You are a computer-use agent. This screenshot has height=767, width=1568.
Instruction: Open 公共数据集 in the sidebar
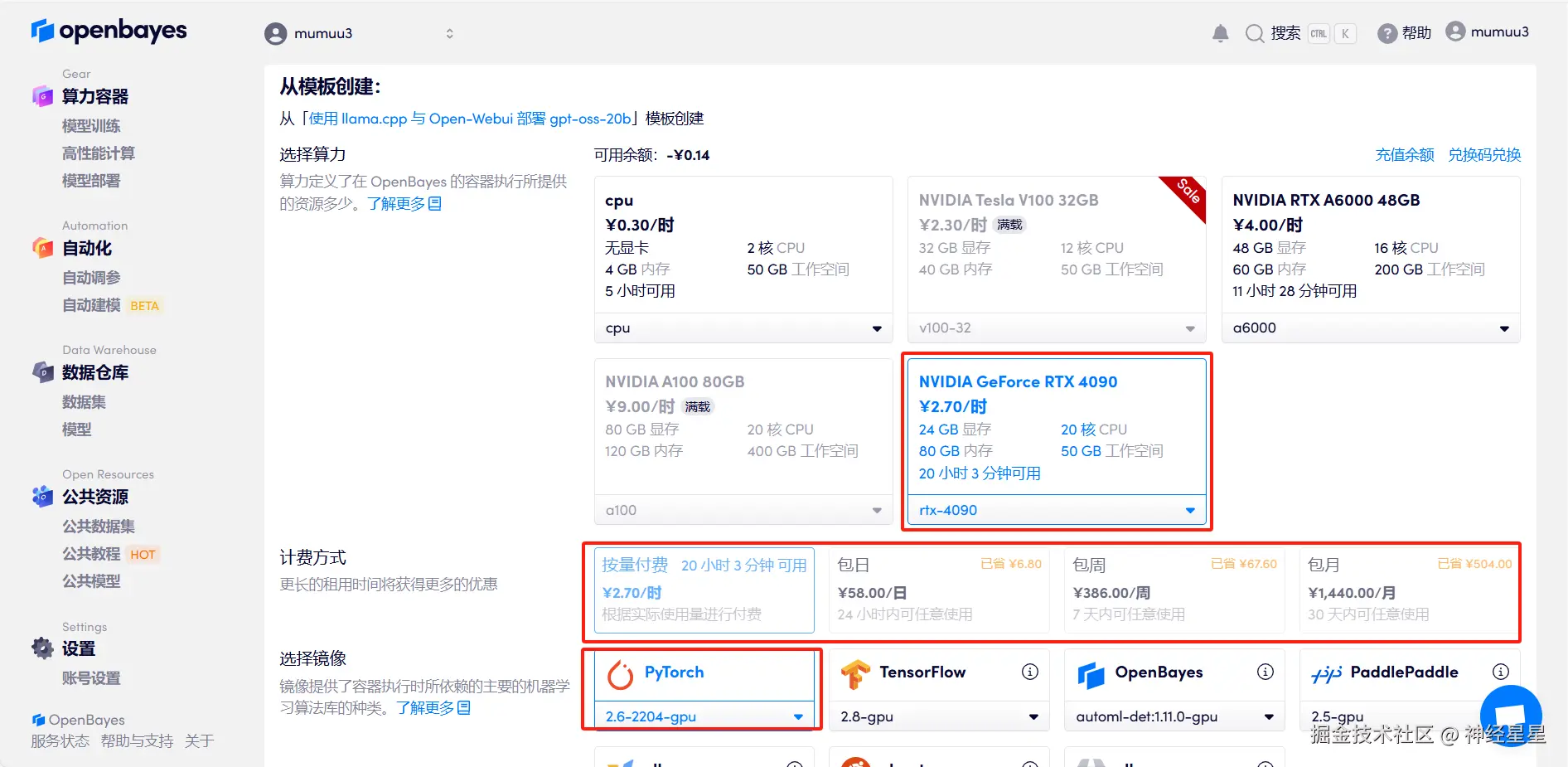[99, 527]
